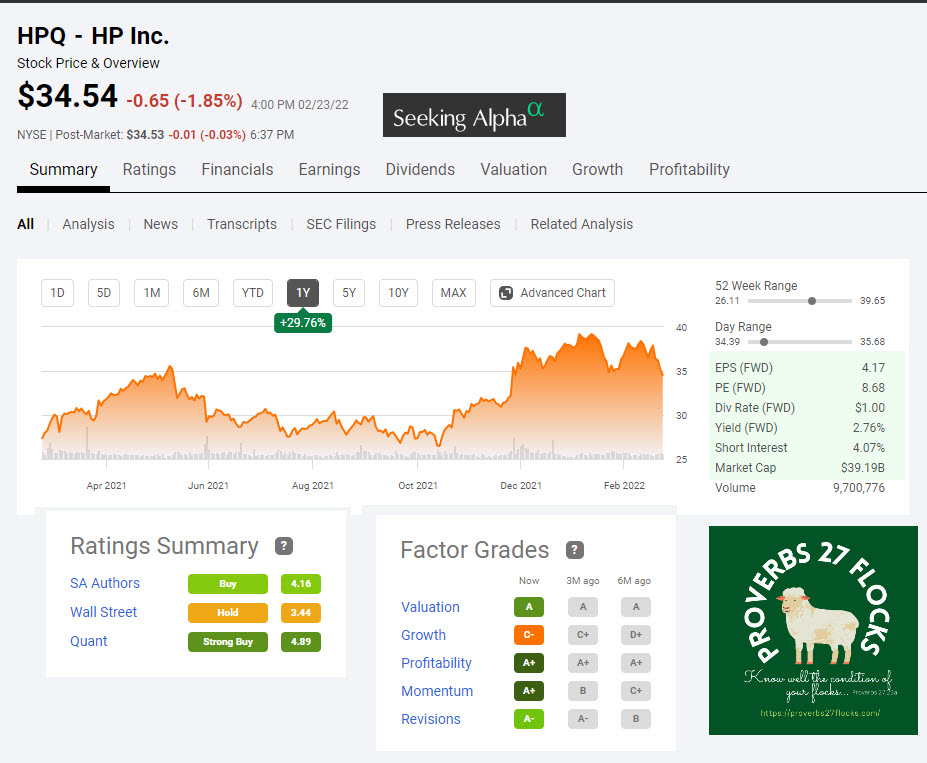
Task: Click the Seeking Alpha logo
Action: 474,115
